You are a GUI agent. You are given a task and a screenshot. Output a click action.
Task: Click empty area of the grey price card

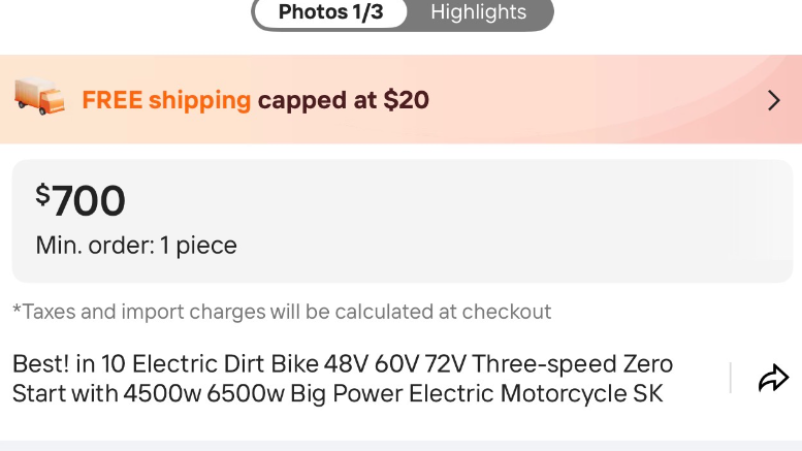click(x=486, y=221)
